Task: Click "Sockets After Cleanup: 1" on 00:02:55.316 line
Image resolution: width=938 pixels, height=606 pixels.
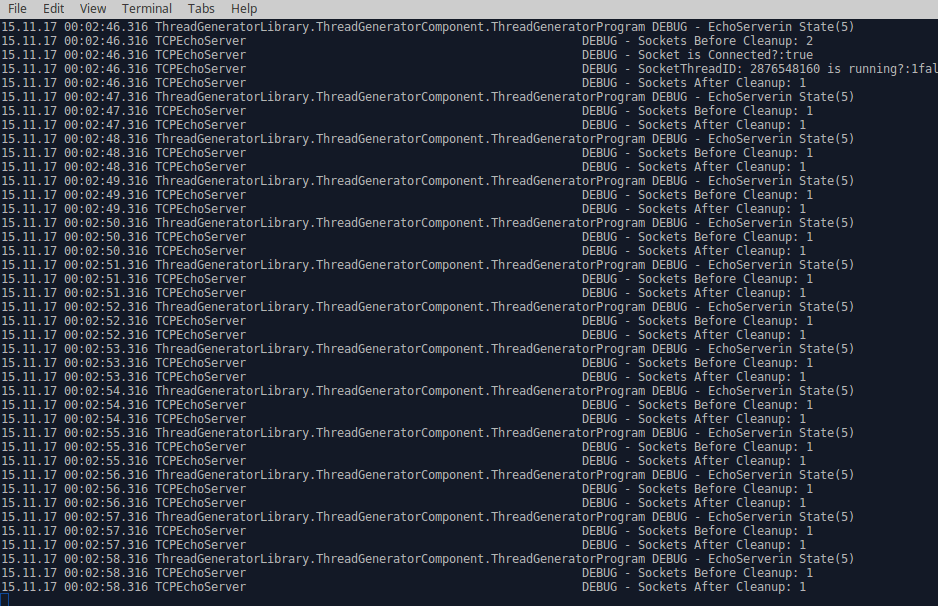Action: 721,461
